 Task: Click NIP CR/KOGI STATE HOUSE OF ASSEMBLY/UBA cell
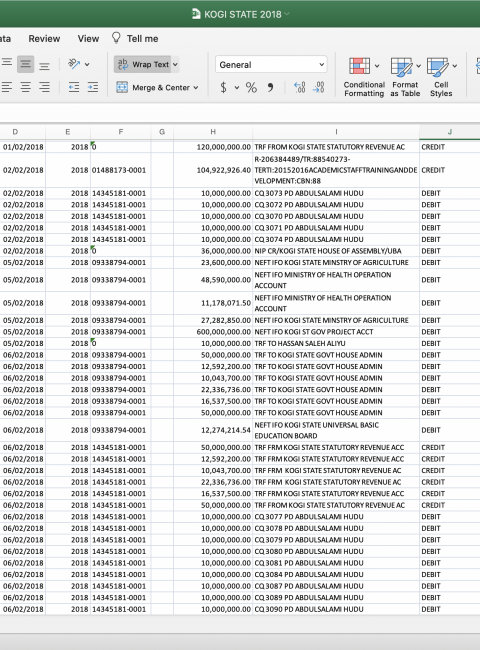click(336, 251)
